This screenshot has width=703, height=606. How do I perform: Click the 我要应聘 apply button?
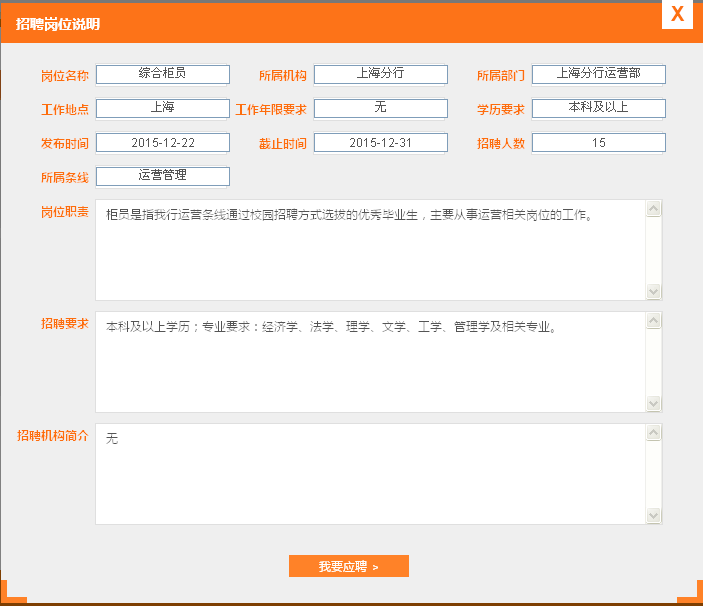348,566
